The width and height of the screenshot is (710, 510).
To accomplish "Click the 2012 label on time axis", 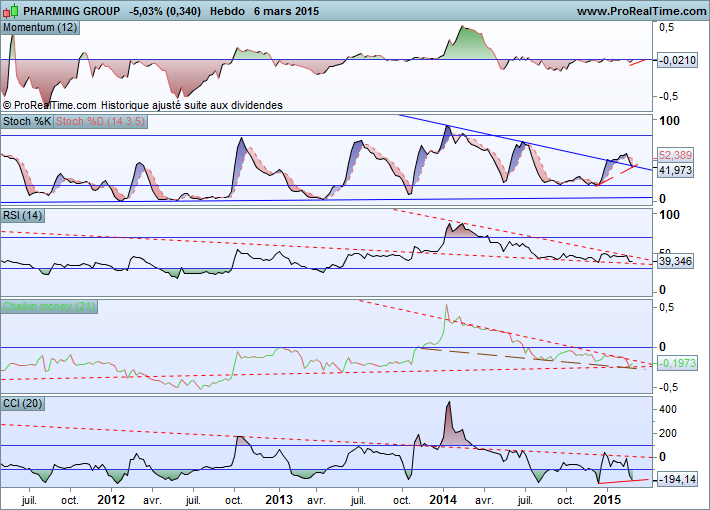I will (x=111, y=498).
